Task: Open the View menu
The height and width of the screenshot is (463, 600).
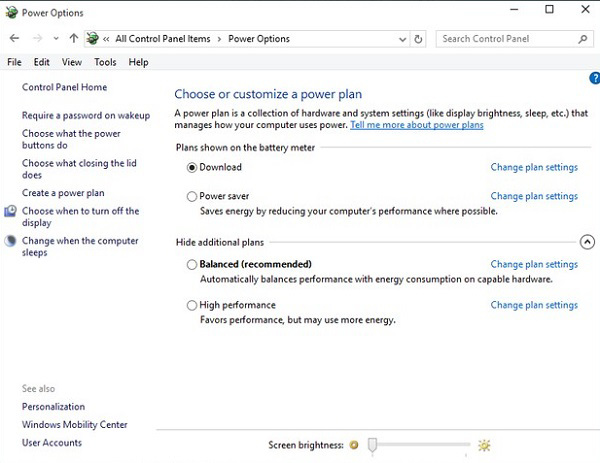Action: pyautogui.click(x=72, y=62)
